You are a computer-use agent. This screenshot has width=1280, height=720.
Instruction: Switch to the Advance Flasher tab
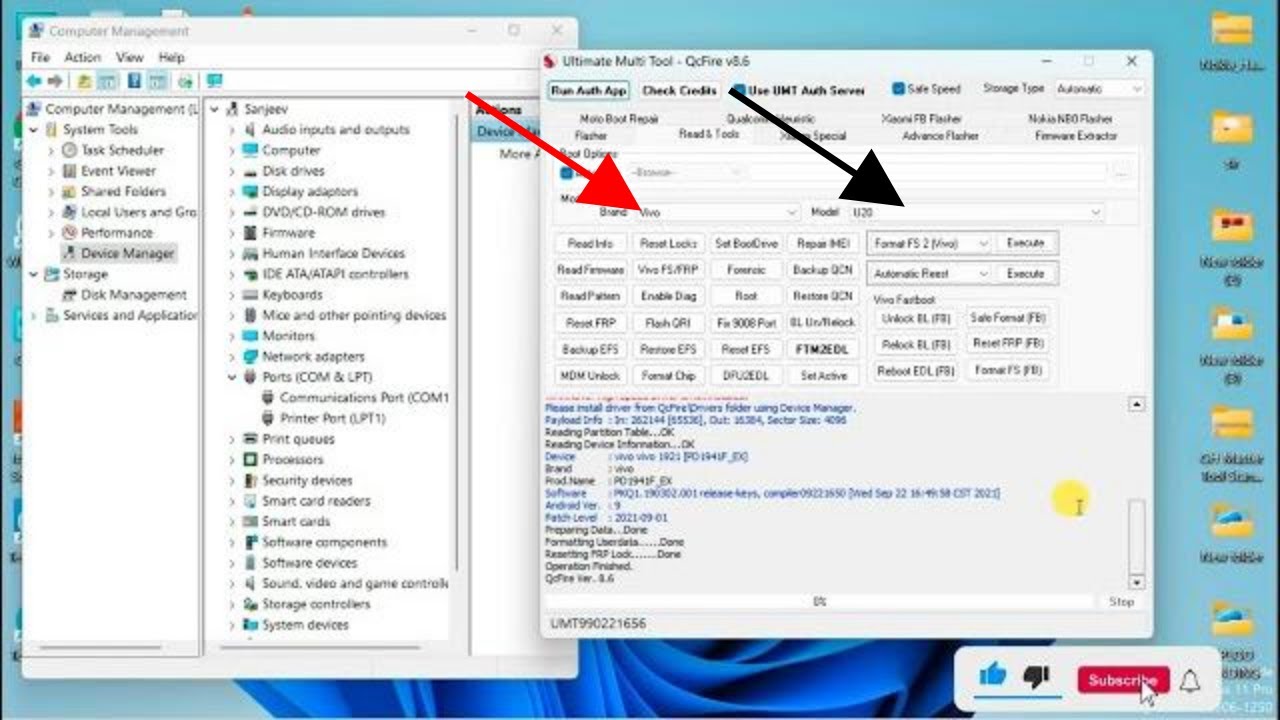click(x=940, y=135)
